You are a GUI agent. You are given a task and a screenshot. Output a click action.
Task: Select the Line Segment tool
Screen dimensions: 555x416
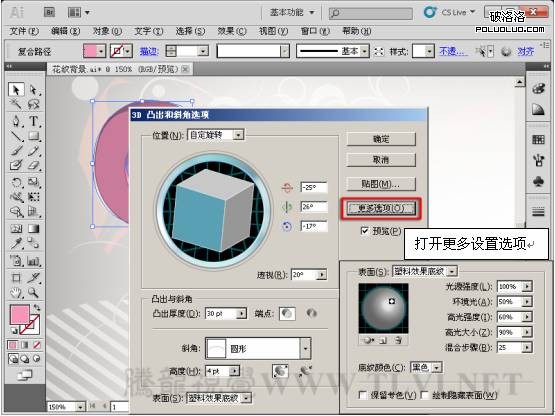tap(16, 136)
